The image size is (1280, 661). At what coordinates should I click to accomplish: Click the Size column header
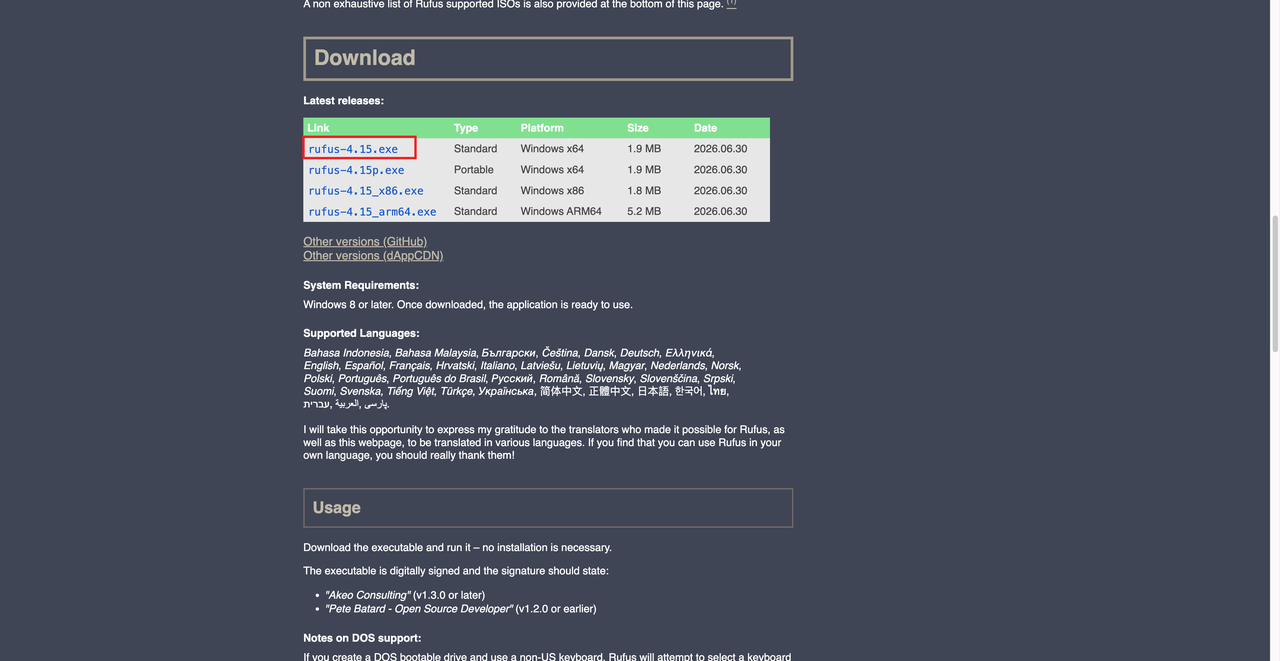638,128
